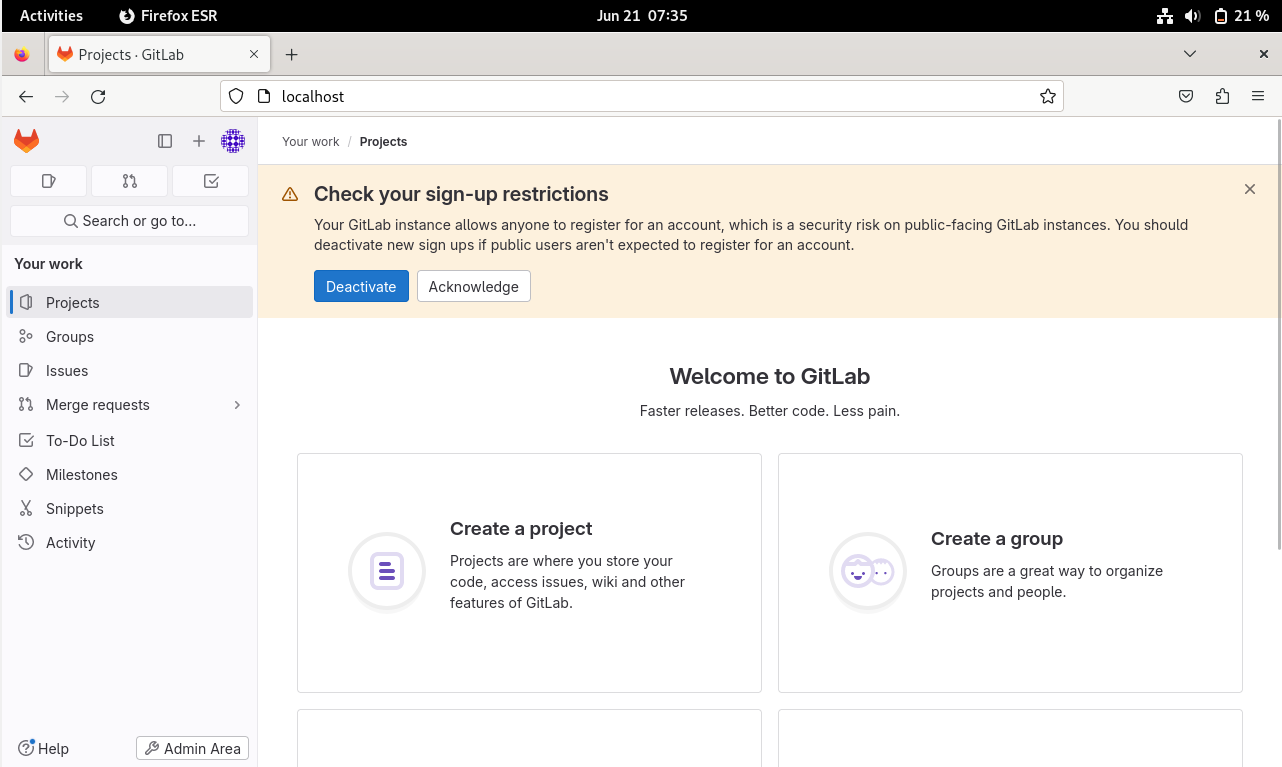Click the Snippets scissors icon
The height and width of the screenshot is (767, 1282).
(x=26, y=508)
